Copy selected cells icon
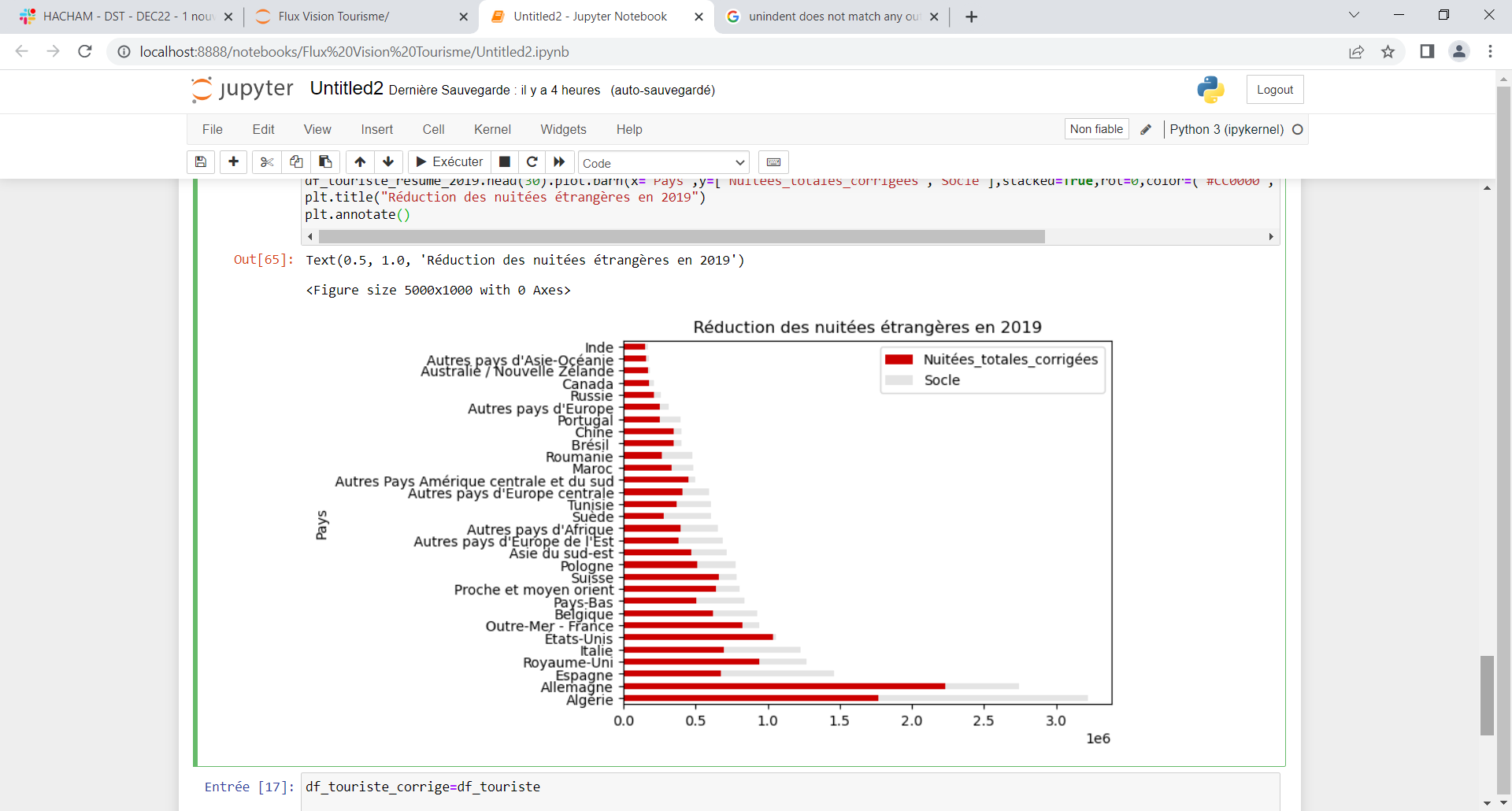 (296, 162)
